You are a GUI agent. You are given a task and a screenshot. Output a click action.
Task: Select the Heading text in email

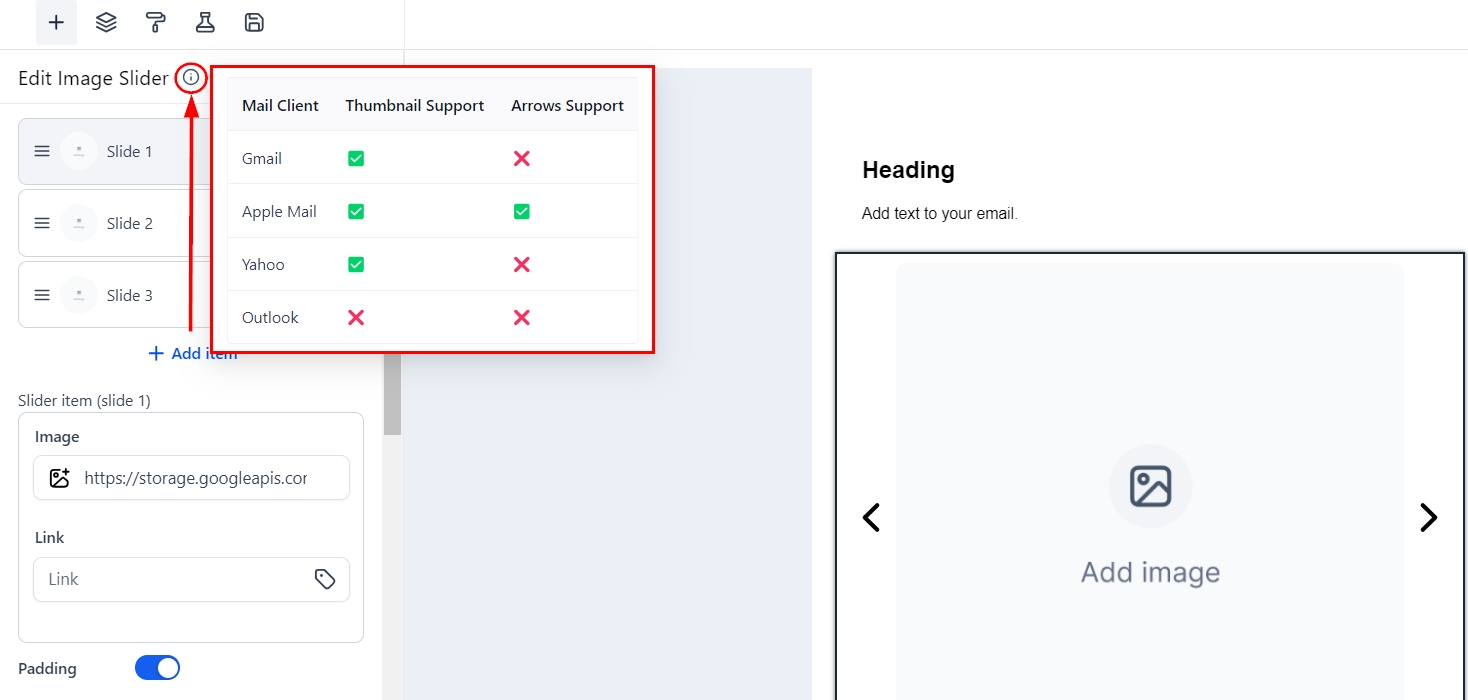pos(908,170)
